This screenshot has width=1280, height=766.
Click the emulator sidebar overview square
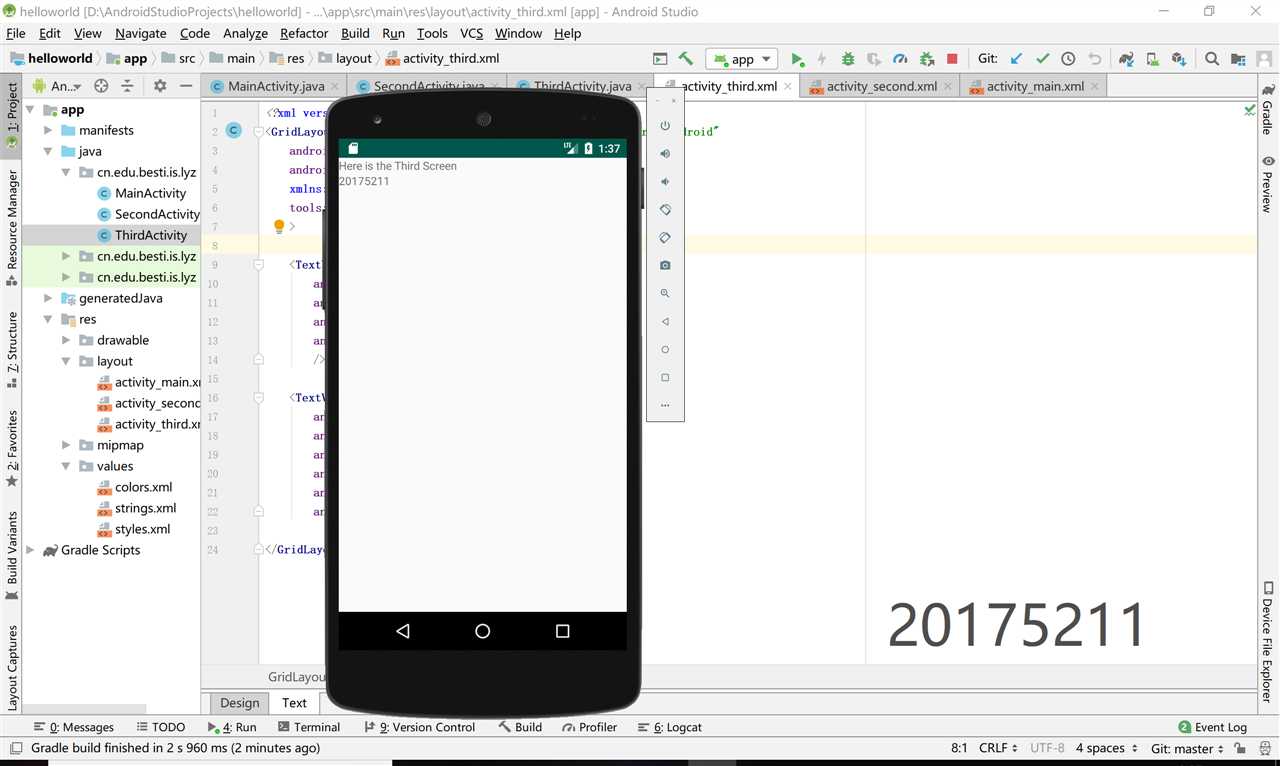(665, 378)
